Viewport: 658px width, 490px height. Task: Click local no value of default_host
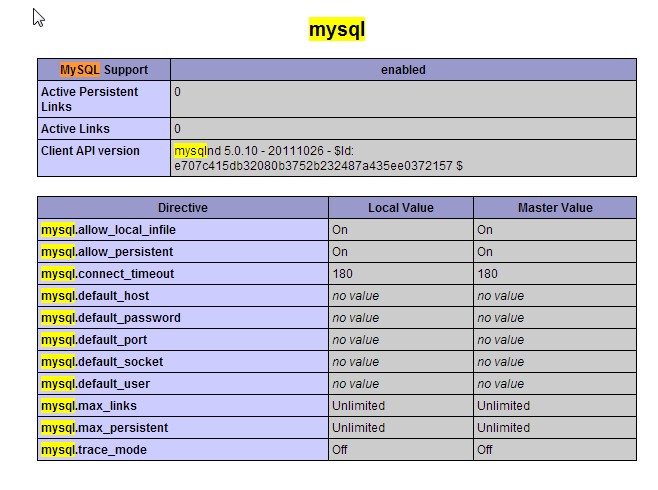356,296
